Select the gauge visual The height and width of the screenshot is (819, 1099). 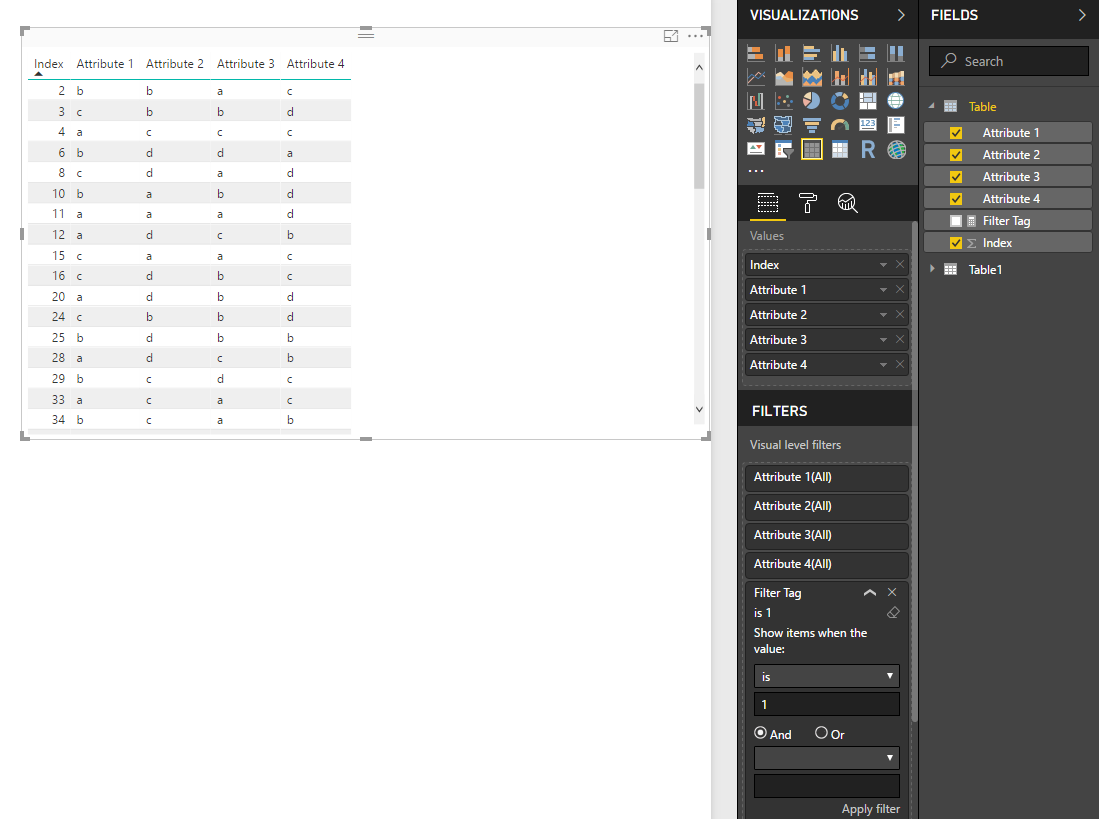click(x=840, y=125)
